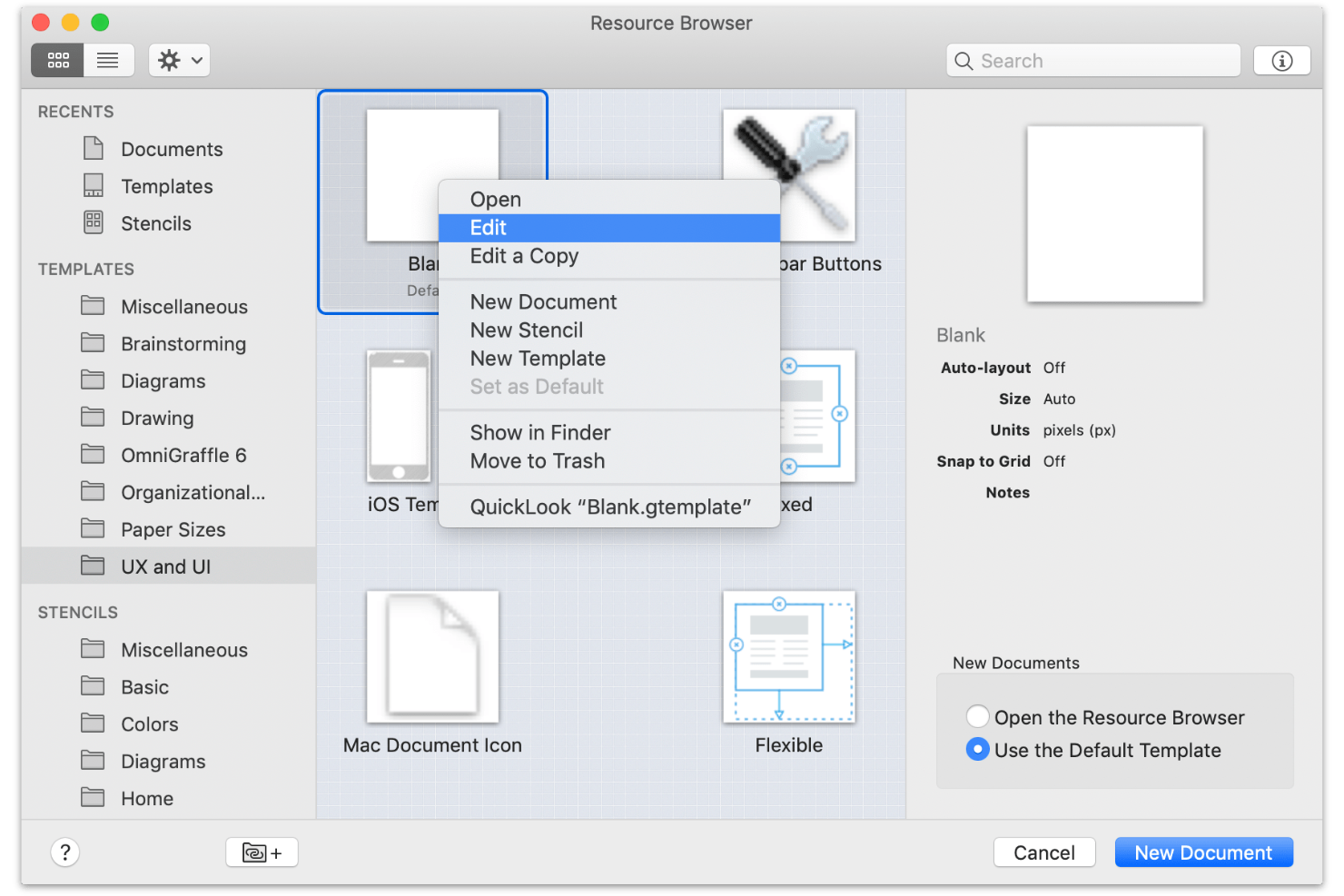Choose New Stencil menu item
Viewport: 1344px width, 896px height.
point(609,330)
